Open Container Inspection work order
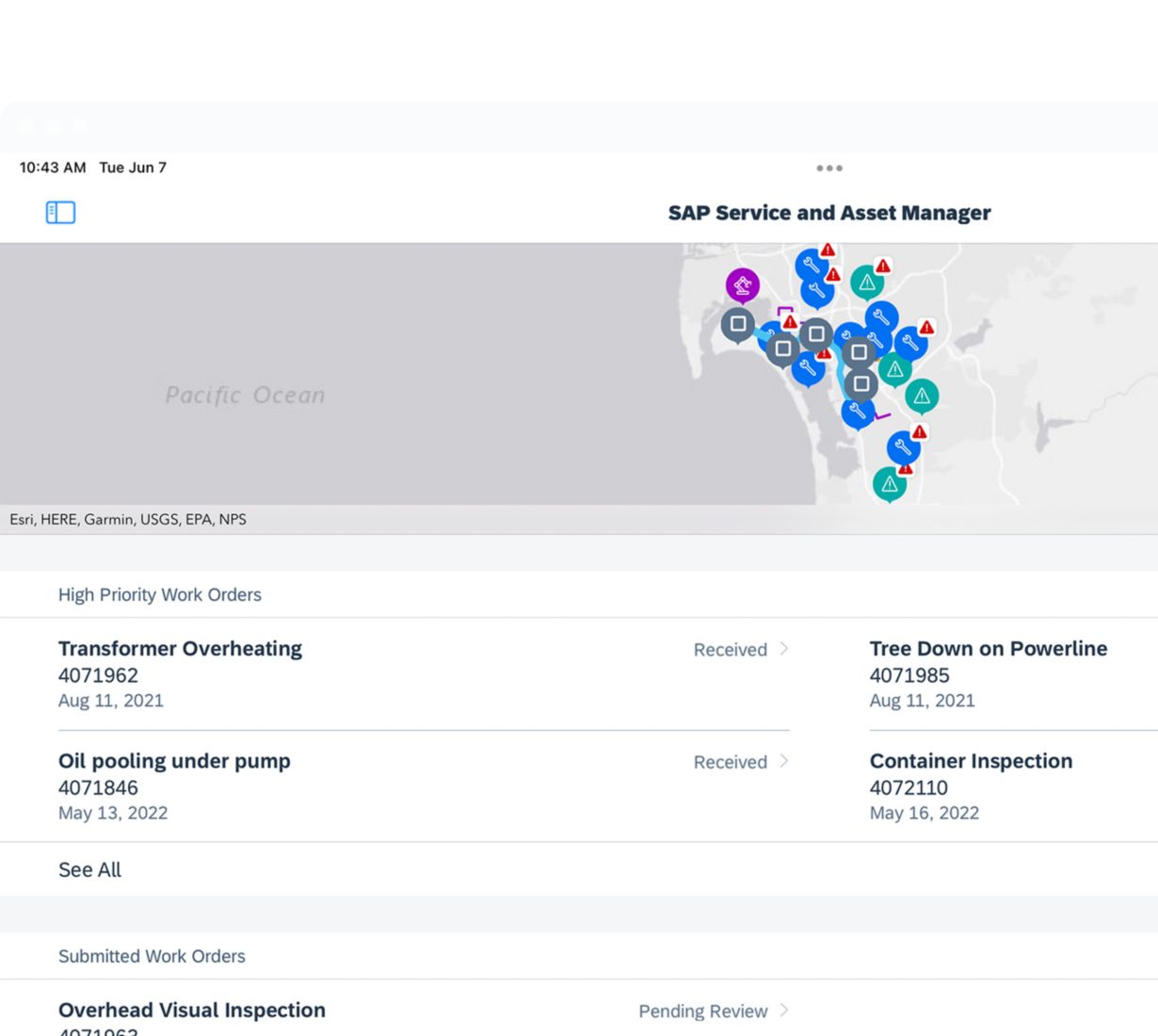Viewport: 1158px width, 1036px height. click(x=971, y=761)
